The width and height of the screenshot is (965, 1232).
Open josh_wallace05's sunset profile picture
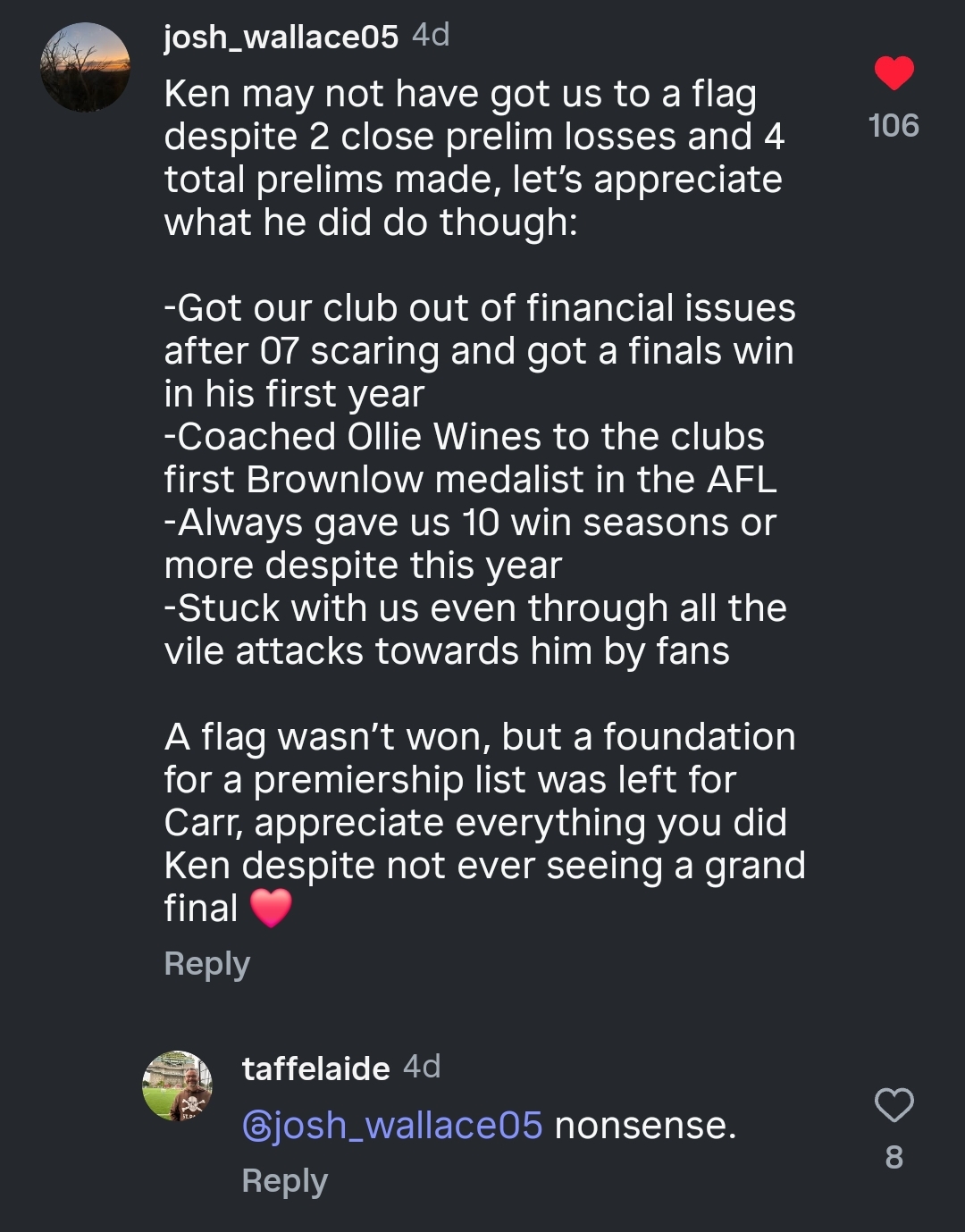click(86, 68)
